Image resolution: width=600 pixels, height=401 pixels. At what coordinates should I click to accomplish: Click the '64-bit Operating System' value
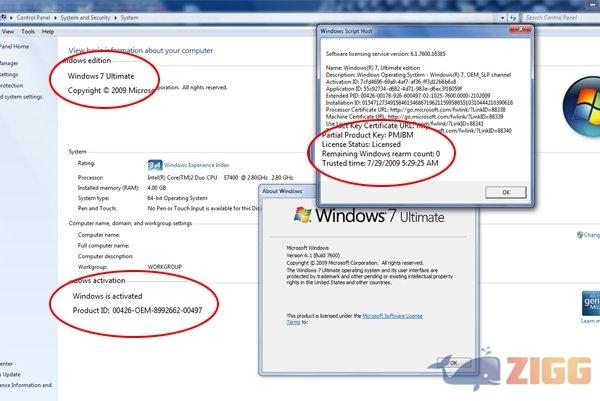pyautogui.click(x=178, y=198)
